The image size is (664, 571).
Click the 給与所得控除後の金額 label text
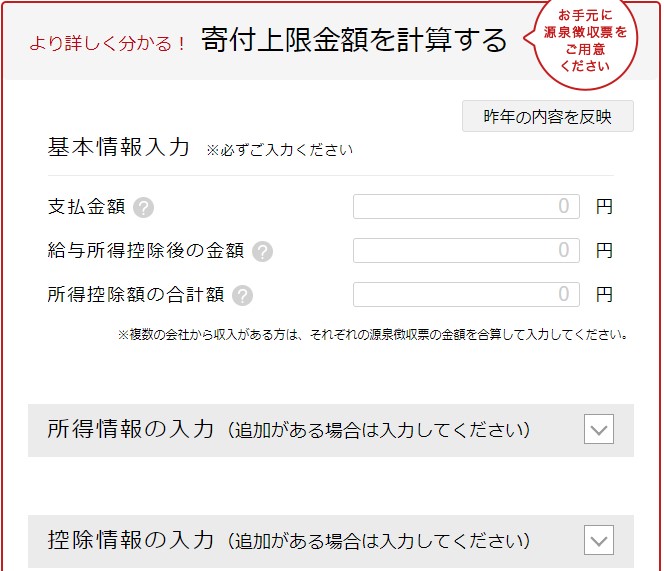[x=146, y=251]
